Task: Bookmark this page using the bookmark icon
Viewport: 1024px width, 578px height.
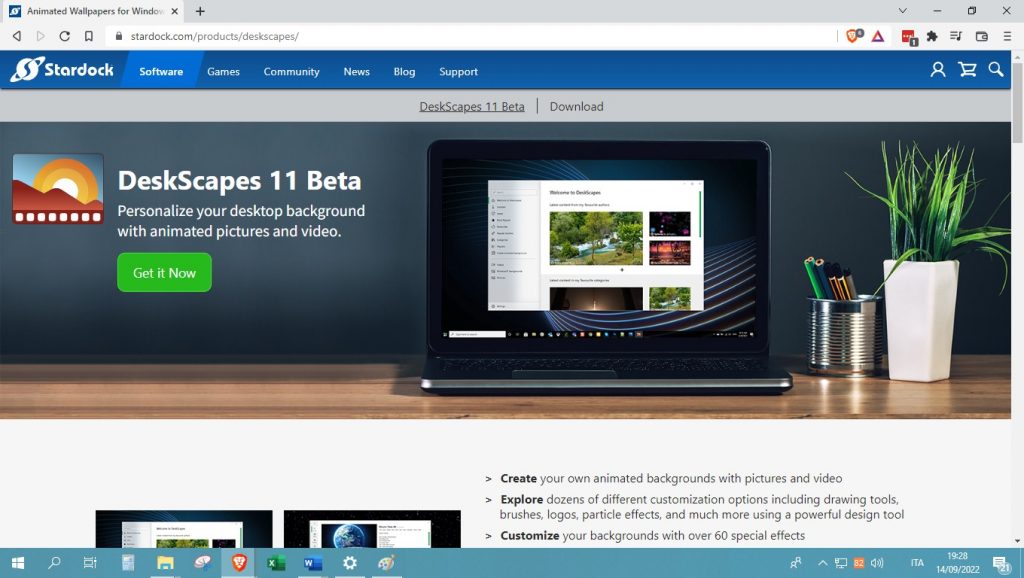Action: [x=89, y=36]
